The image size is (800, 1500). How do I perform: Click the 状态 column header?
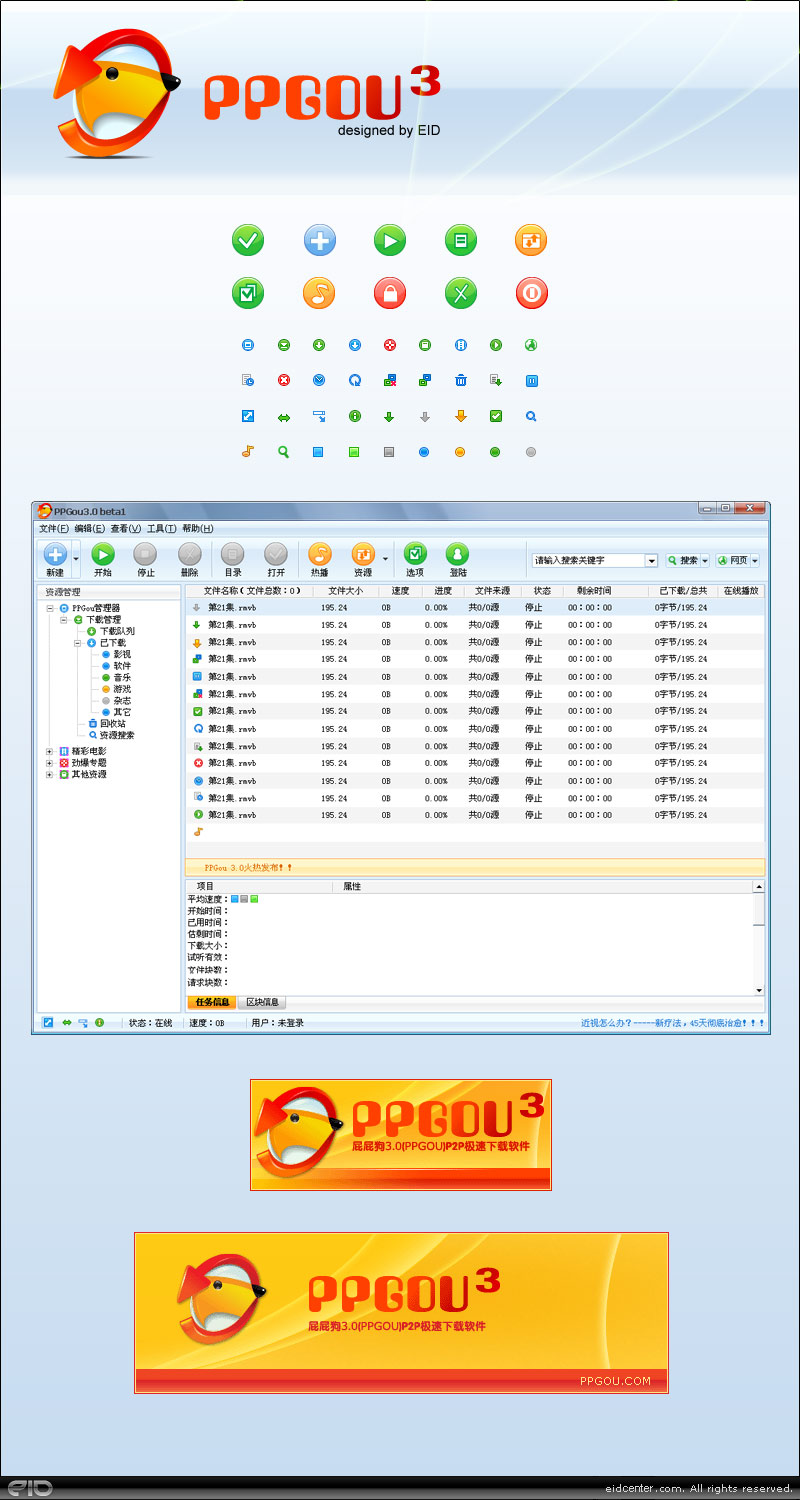point(541,591)
